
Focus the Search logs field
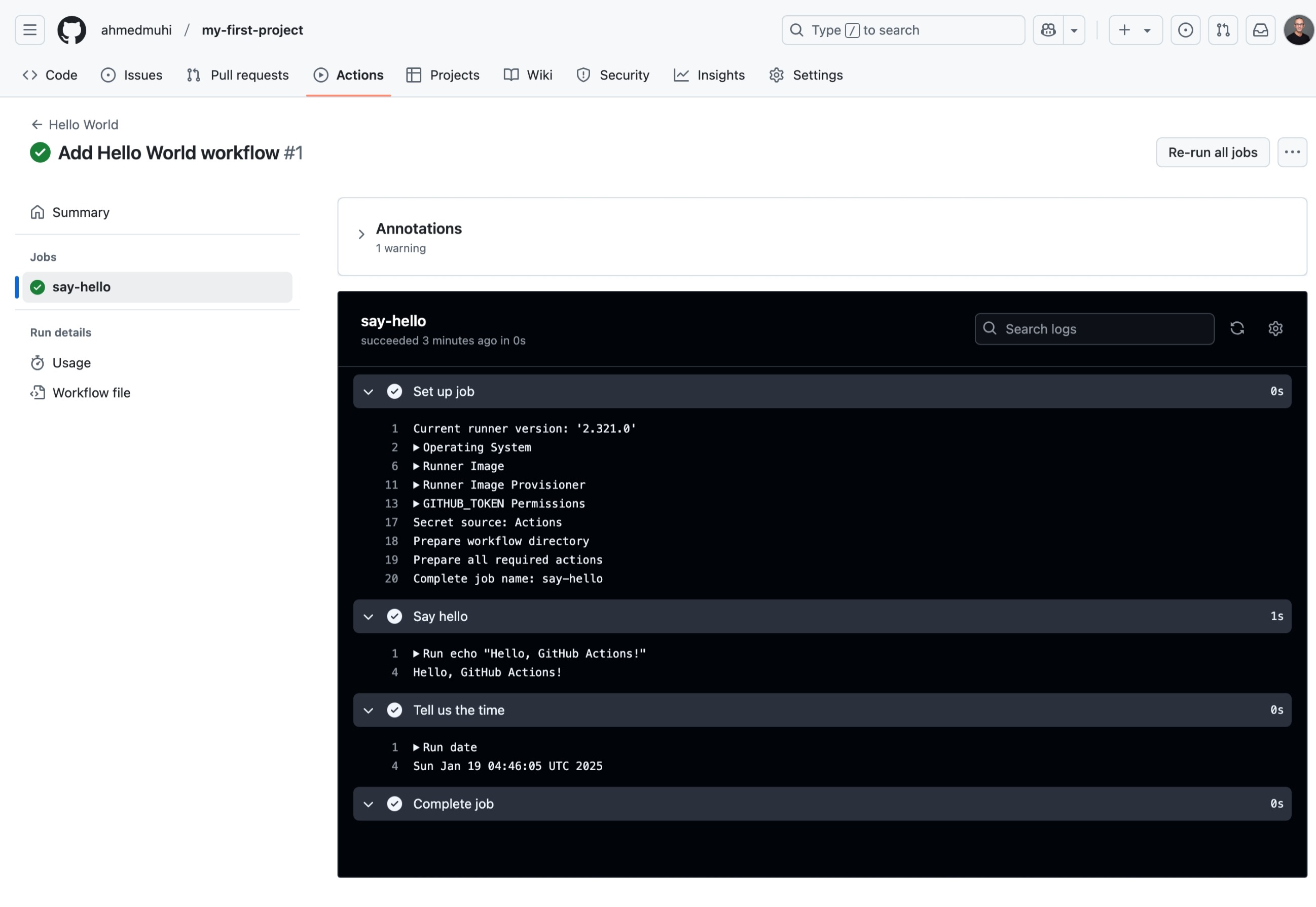(x=1094, y=328)
